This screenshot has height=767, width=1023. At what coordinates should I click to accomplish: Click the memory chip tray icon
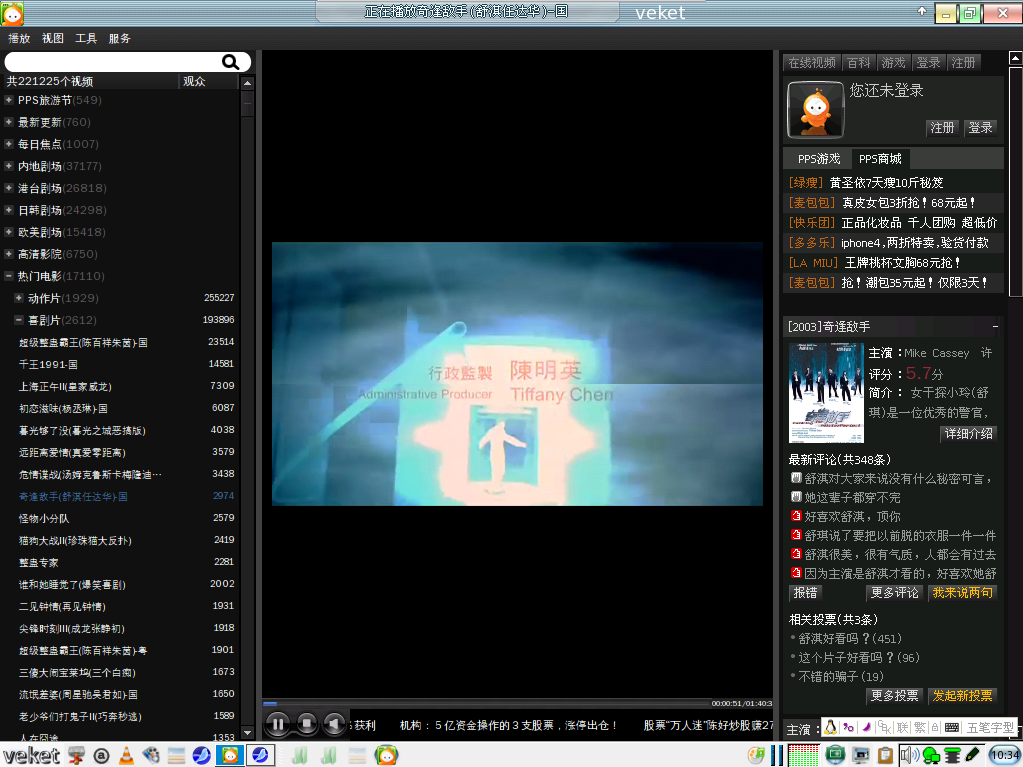(x=953, y=756)
